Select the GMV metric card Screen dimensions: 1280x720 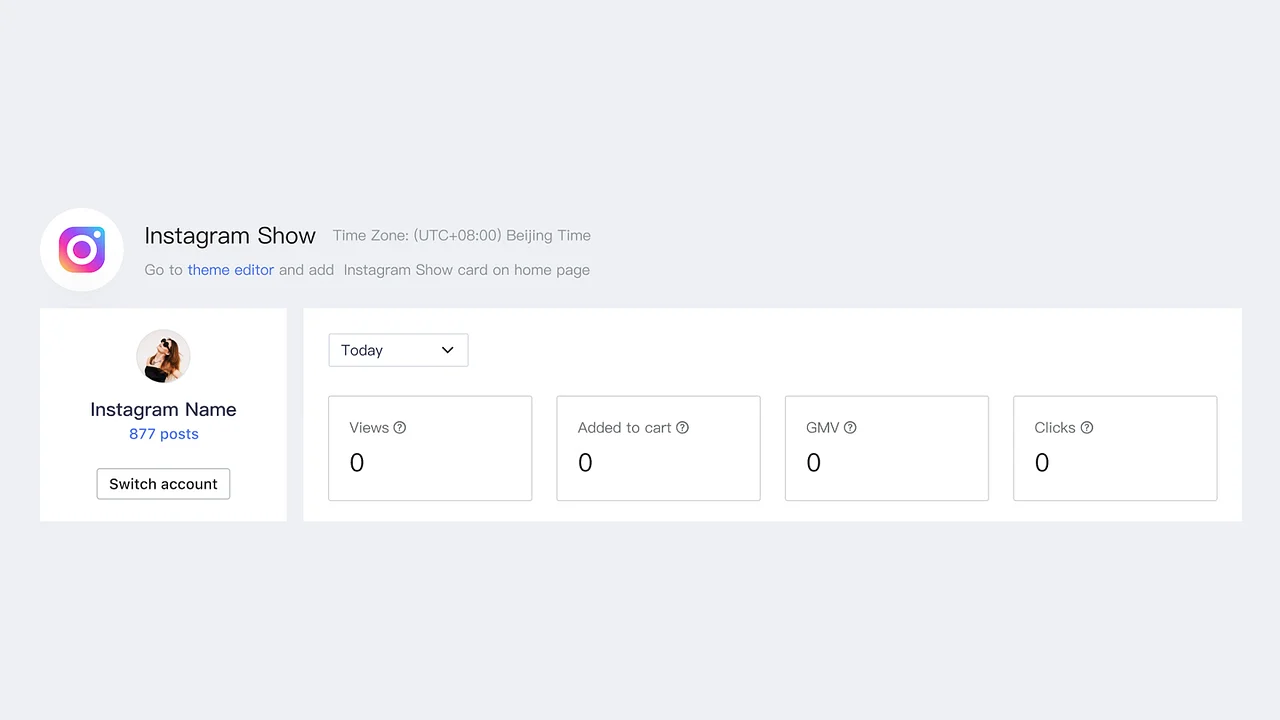pyautogui.click(x=886, y=447)
